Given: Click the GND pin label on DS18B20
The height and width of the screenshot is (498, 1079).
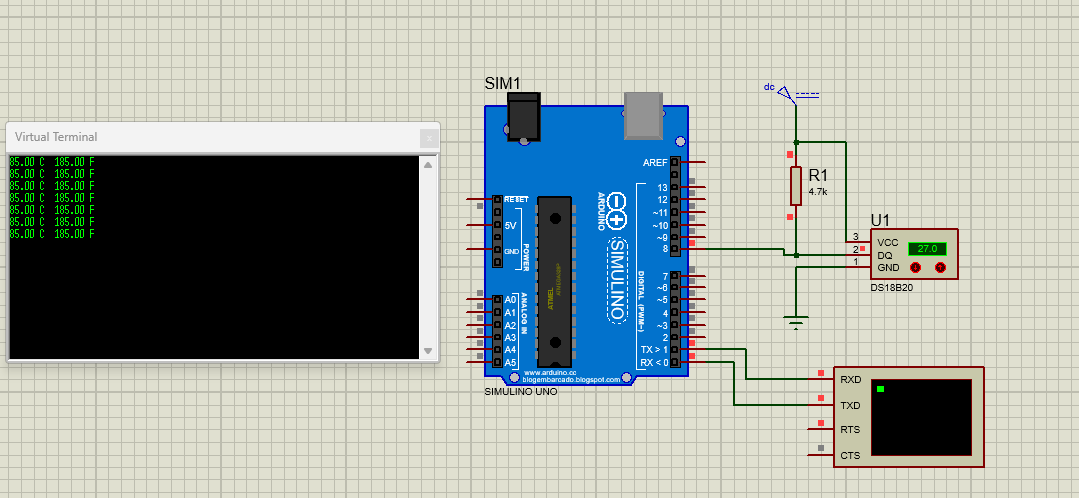Looking at the screenshot, I should [x=888, y=268].
